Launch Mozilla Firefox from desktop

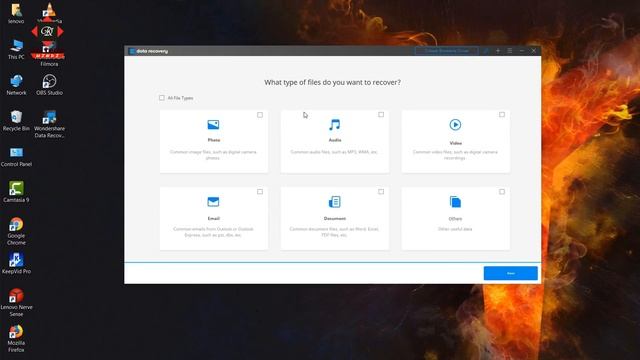pyautogui.click(x=16, y=332)
